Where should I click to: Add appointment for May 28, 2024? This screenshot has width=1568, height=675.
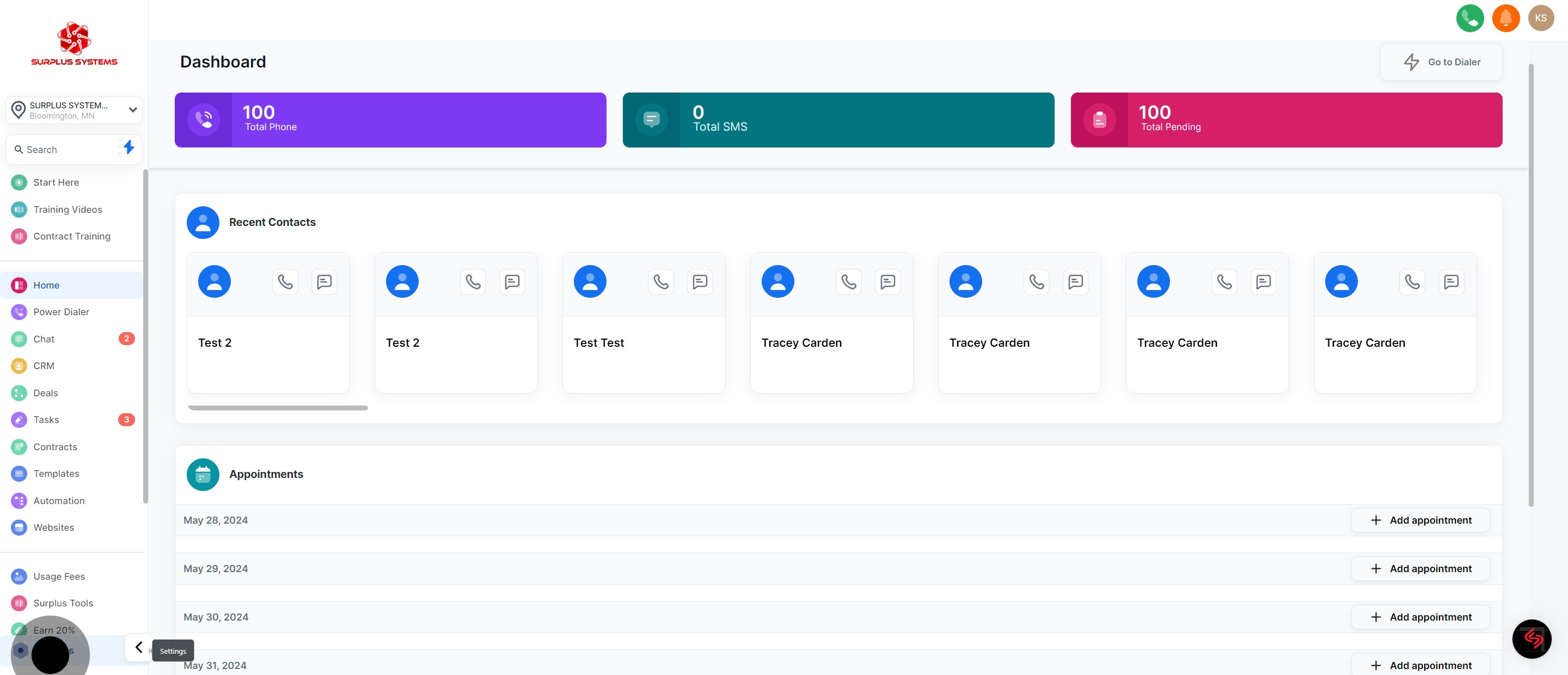[1419, 520]
